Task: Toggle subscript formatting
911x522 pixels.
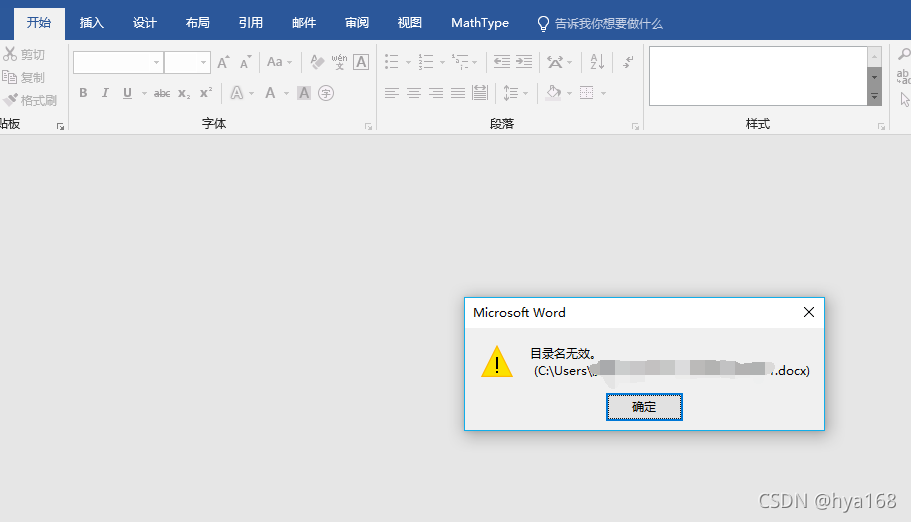Action: point(184,94)
